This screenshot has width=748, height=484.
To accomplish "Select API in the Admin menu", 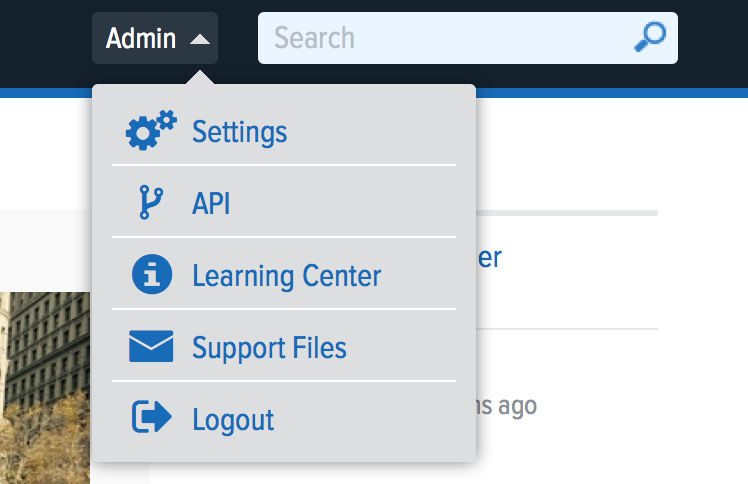I will coord(284,202).
